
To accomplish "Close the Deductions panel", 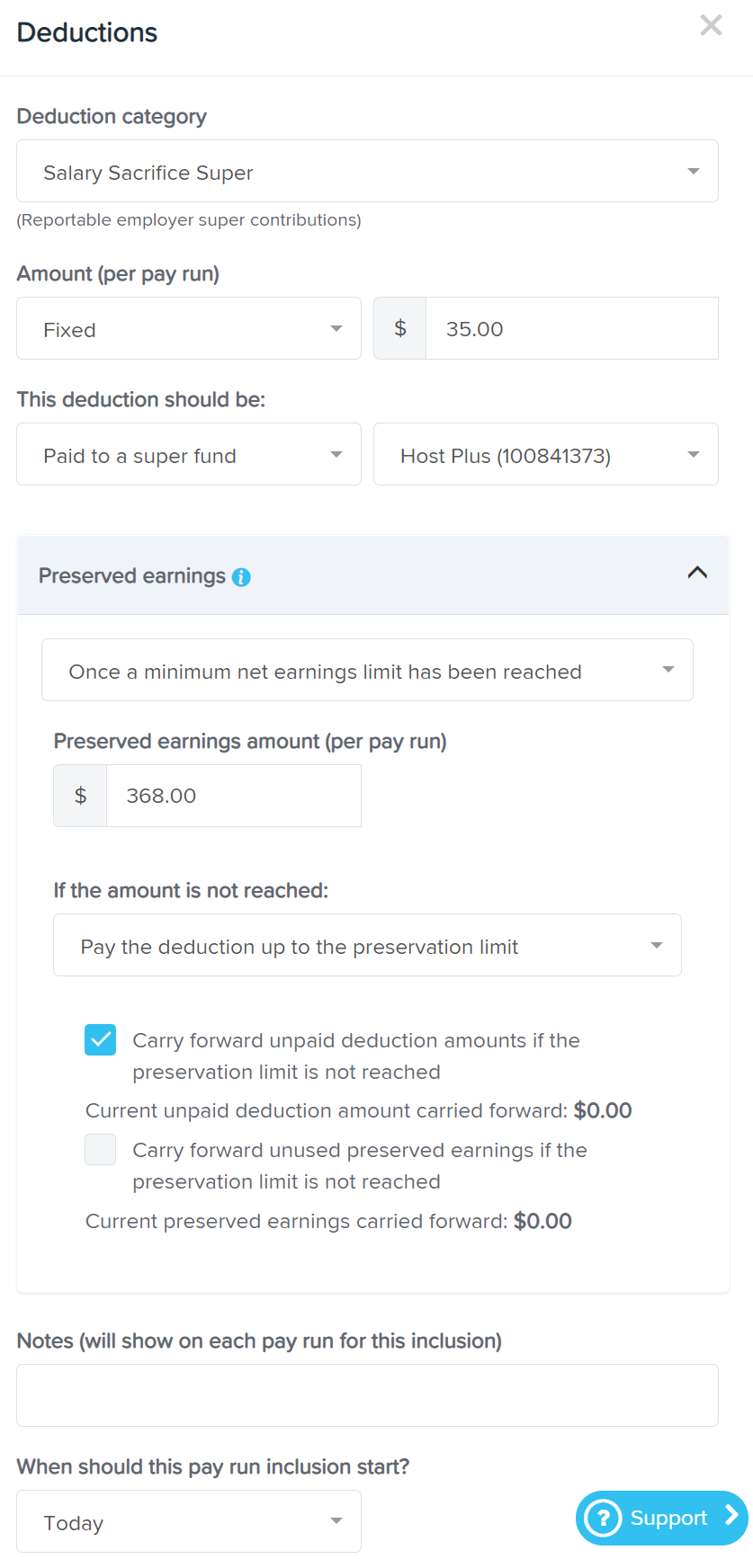I will 711,25.
